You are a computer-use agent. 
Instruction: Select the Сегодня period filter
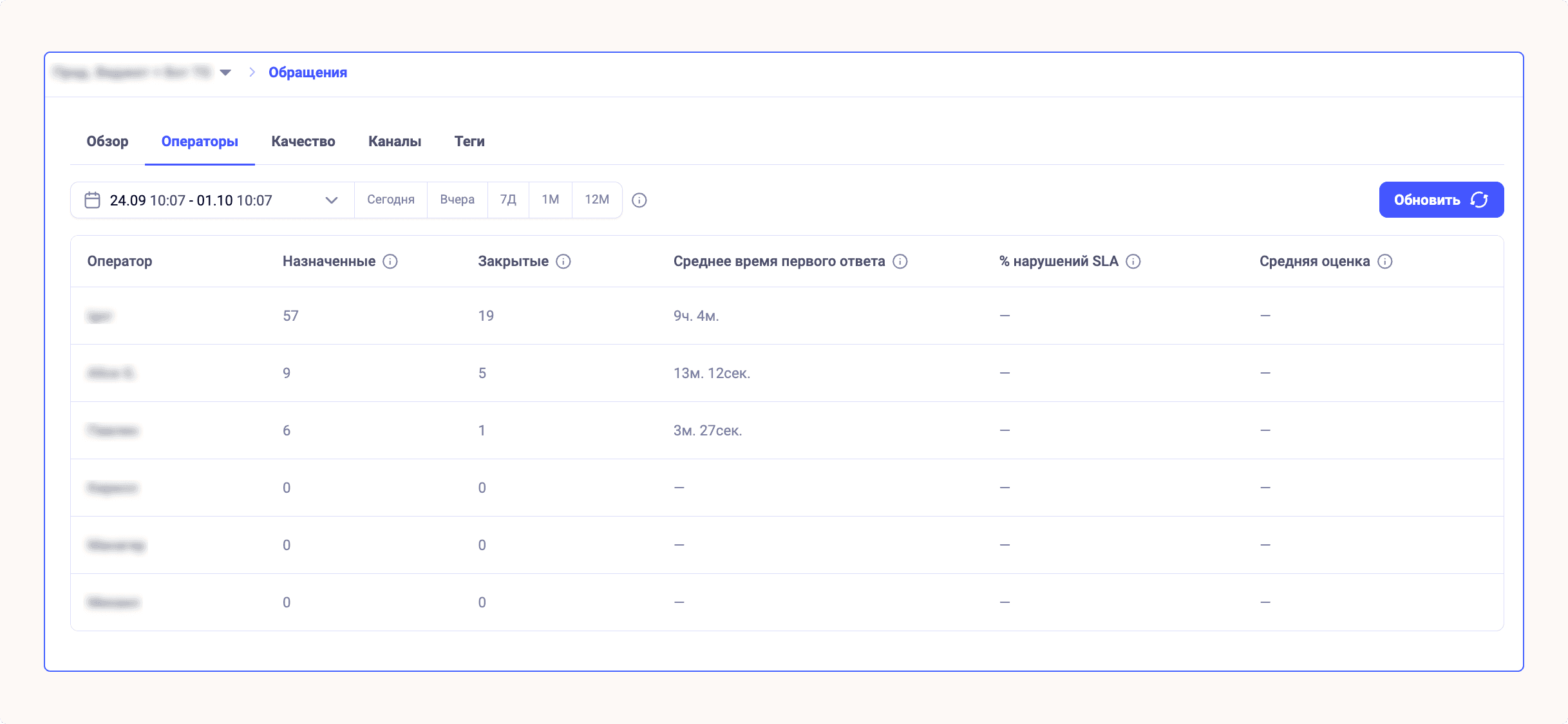coord(391,200)
